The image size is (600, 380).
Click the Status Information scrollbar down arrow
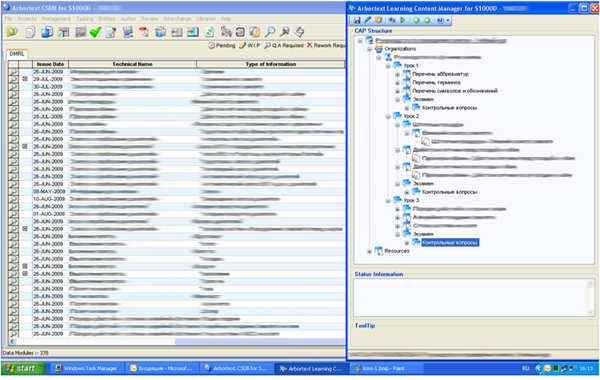pyautogui.click(x=590, y=312)
